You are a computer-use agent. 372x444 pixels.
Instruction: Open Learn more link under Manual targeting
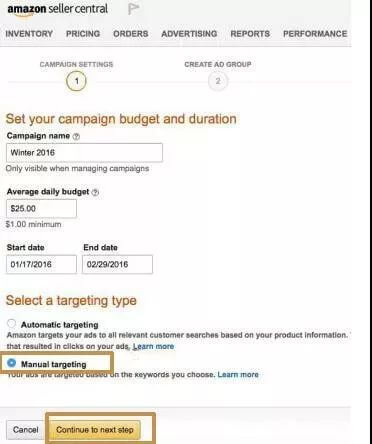238,375
